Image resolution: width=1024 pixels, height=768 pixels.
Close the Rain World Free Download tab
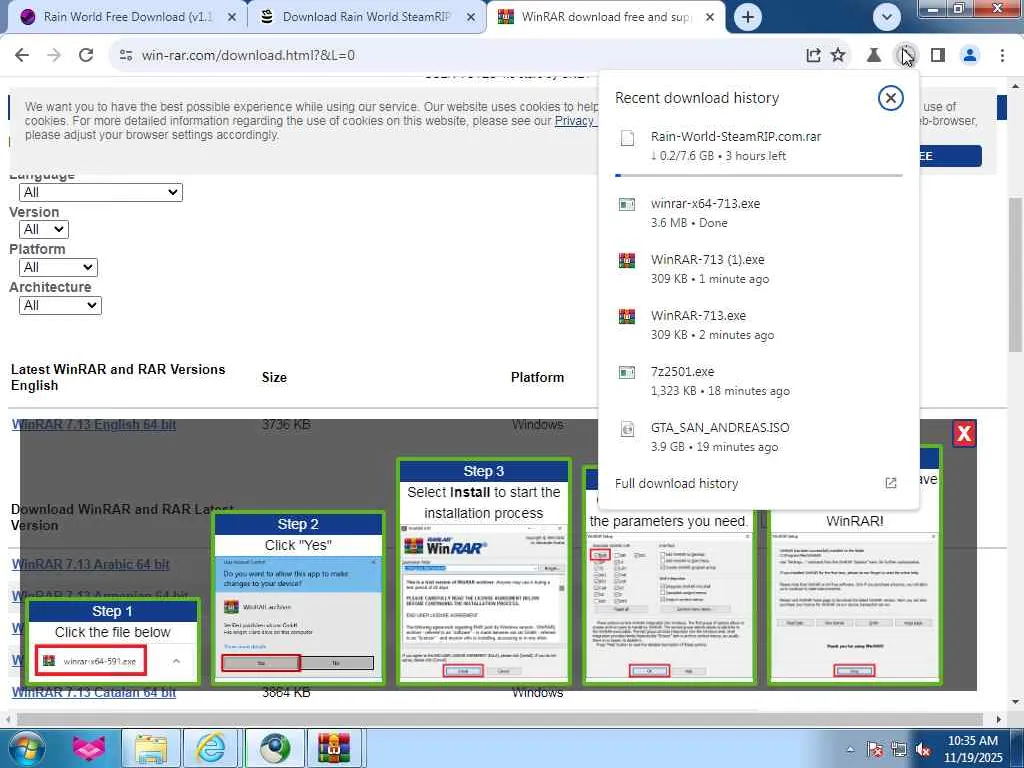(232, 18)
